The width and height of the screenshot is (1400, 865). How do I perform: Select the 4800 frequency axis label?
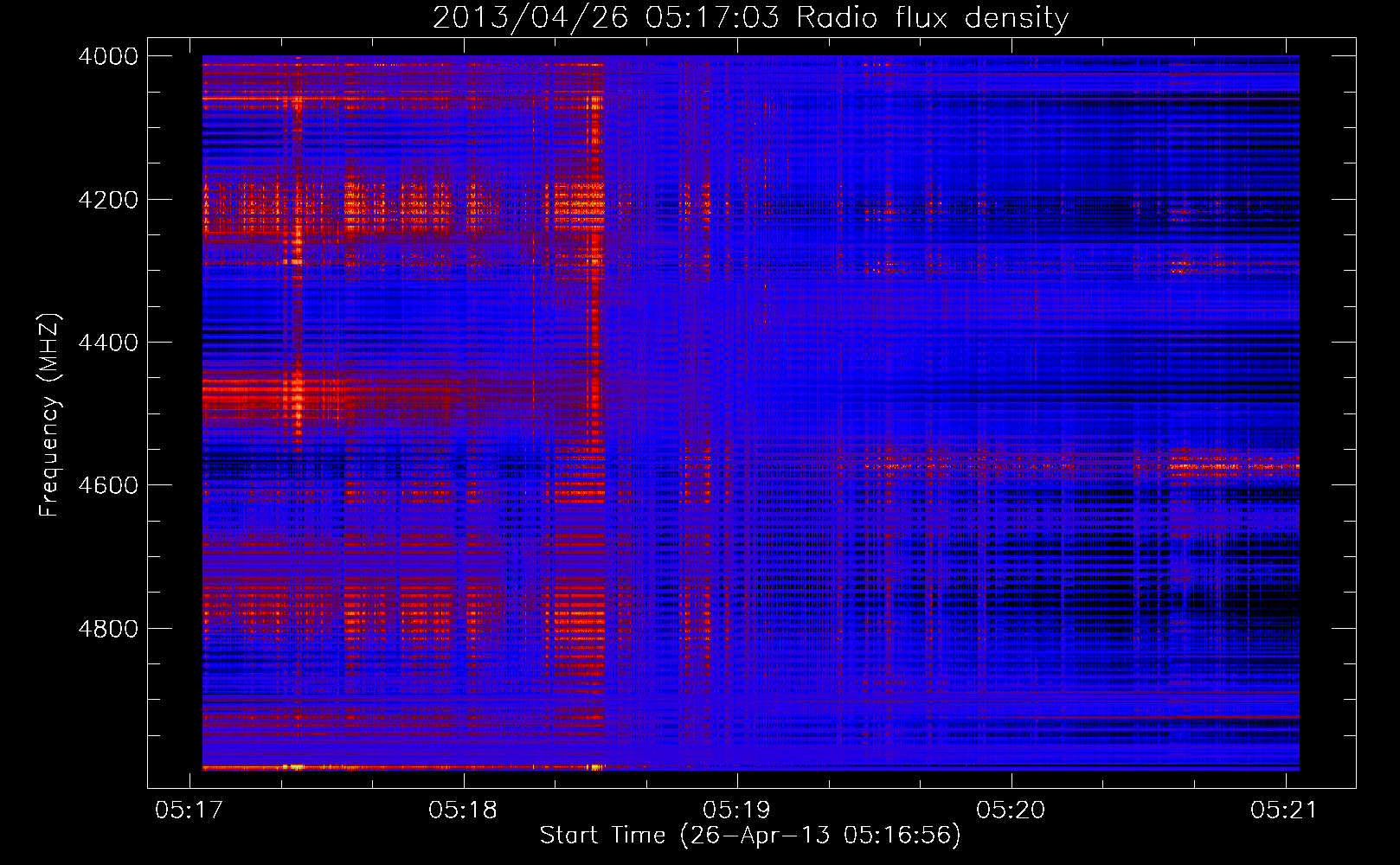(x=108, y=629)
